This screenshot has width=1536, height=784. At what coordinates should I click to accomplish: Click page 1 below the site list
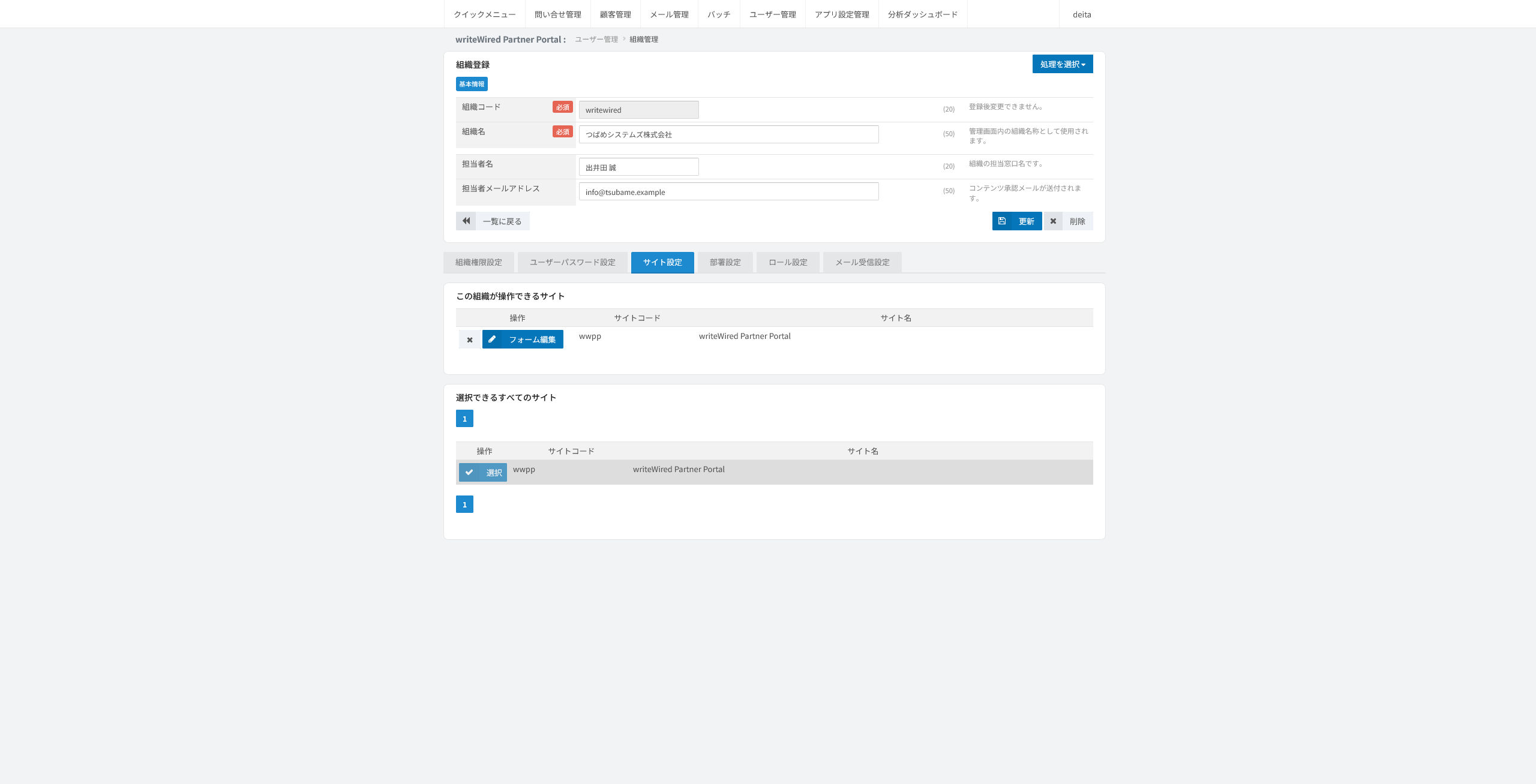tap(464, 504)
